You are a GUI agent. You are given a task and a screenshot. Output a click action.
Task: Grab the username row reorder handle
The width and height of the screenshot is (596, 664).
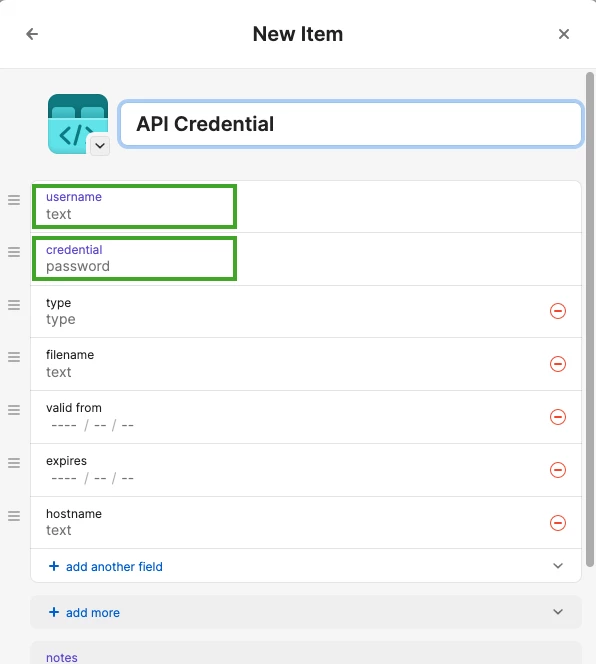(x=14, y=200)
